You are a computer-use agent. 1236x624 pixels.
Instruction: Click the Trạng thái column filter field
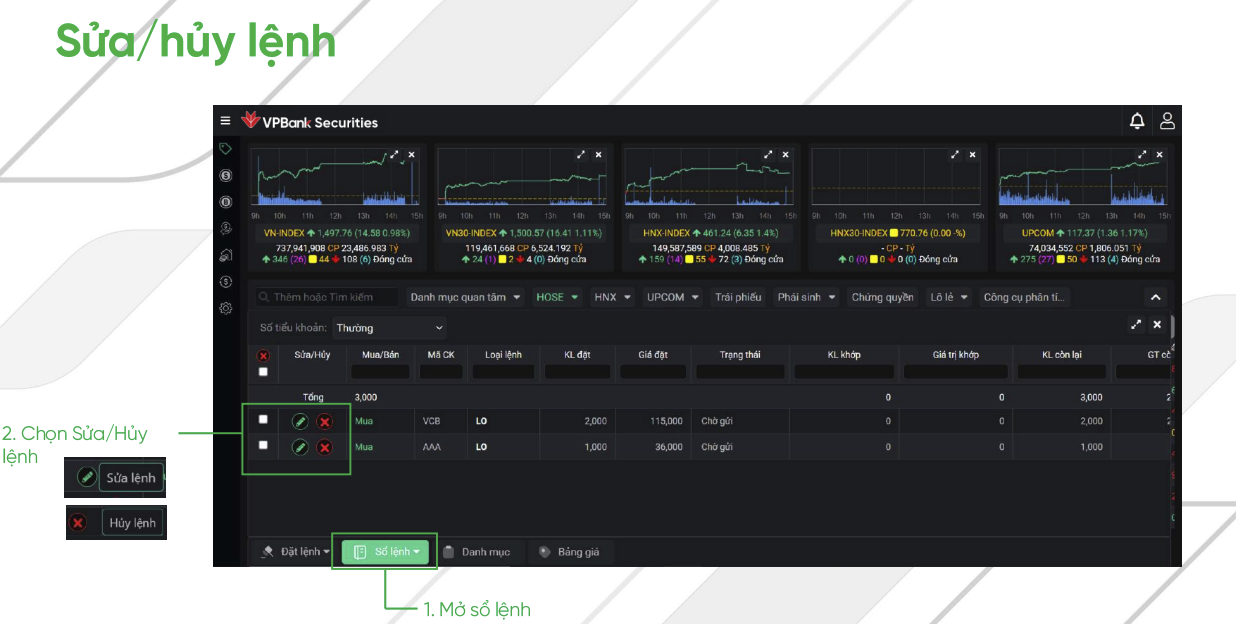[740, 372]
